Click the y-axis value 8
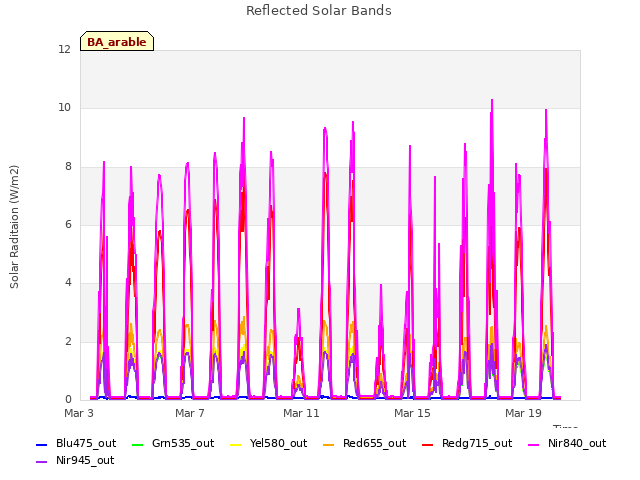 click(68, 167)
